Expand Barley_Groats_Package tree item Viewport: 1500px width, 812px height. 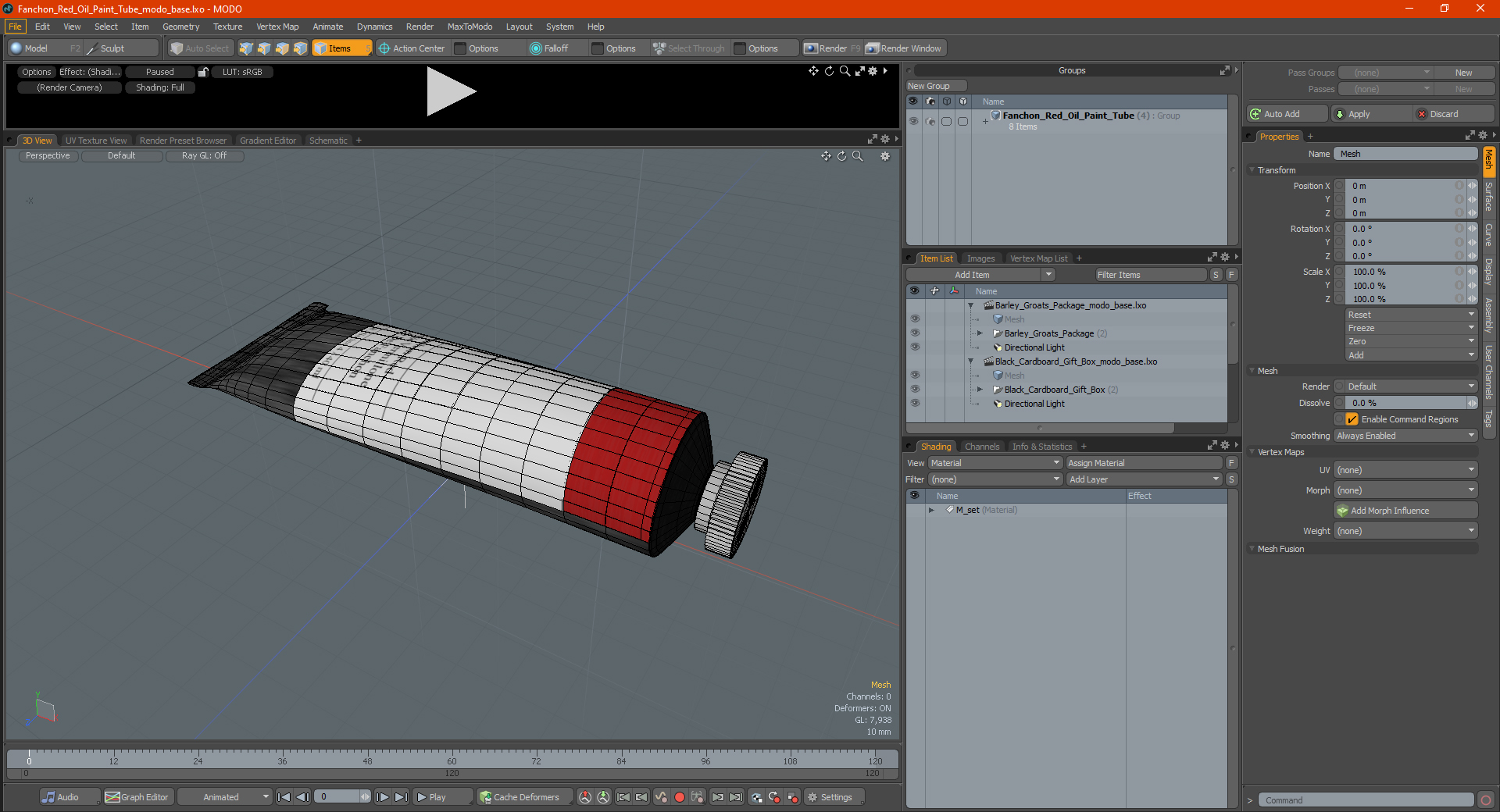pyautogui.click(x=980, y=333)
